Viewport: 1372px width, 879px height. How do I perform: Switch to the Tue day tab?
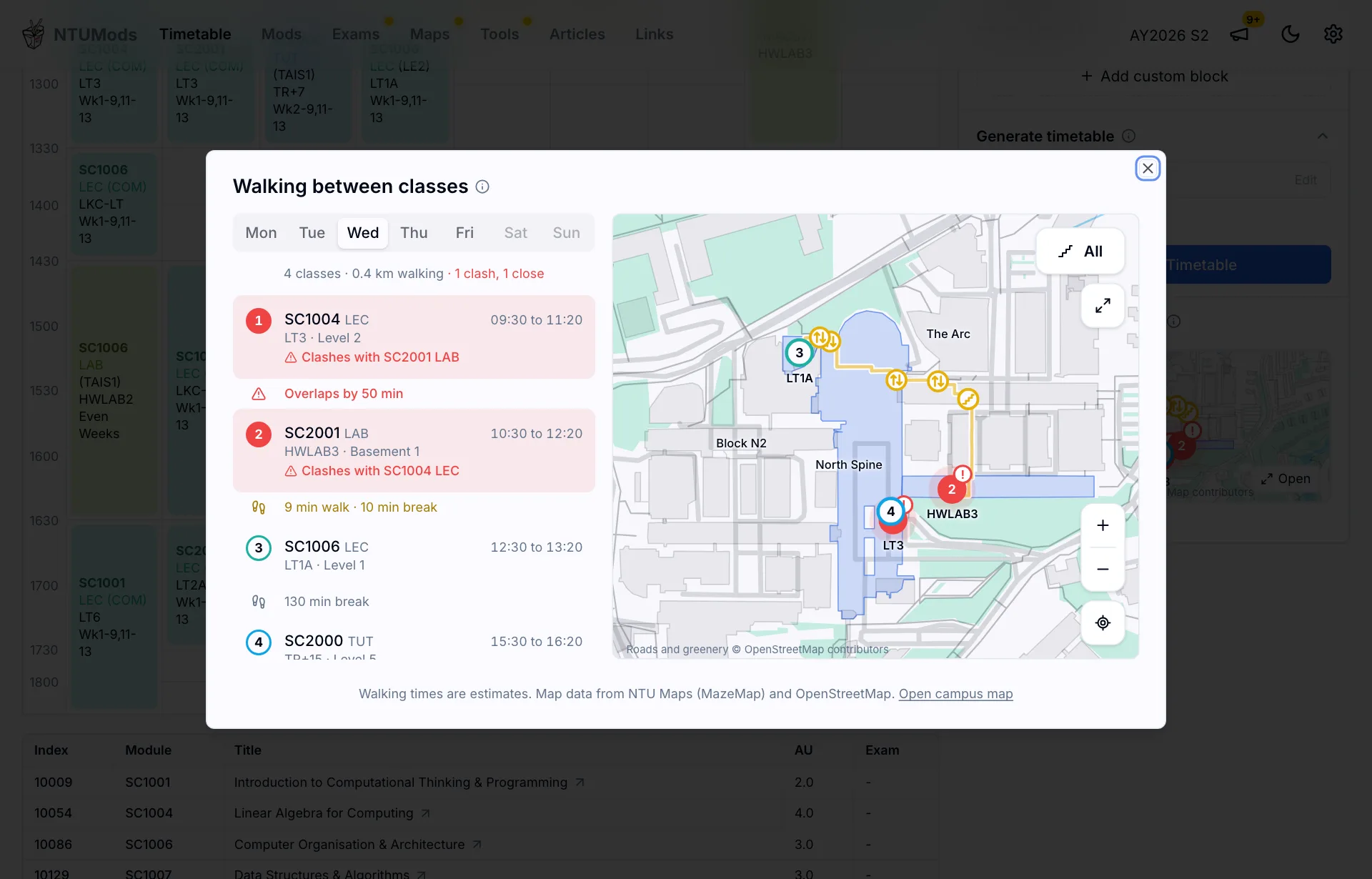pos(312,233)
